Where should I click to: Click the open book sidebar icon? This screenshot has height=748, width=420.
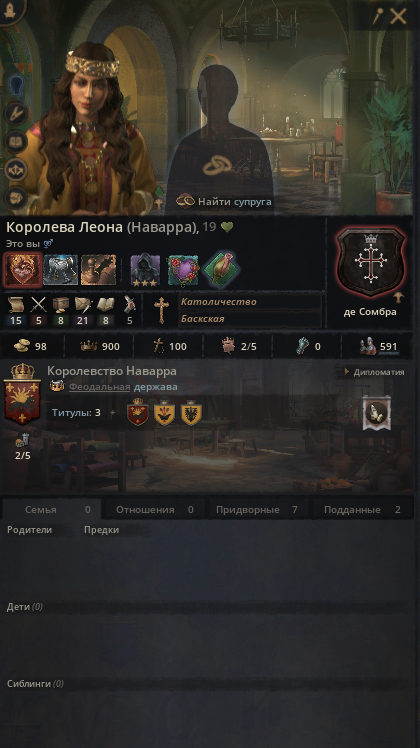coord(16,142)
